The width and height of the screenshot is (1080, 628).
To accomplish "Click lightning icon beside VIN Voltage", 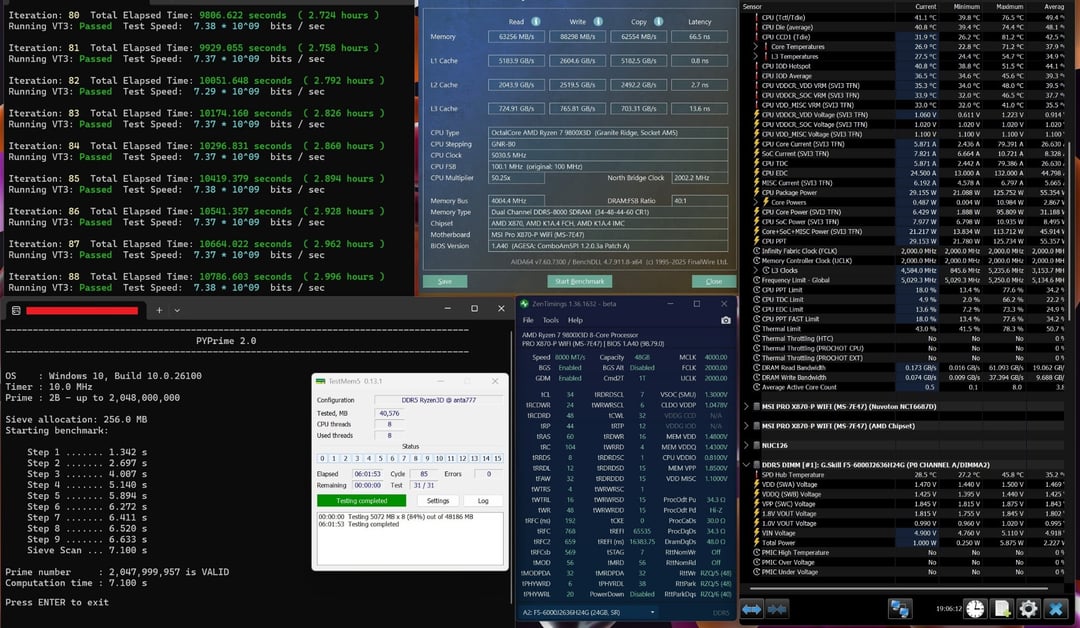I will [x=756, y=533].
